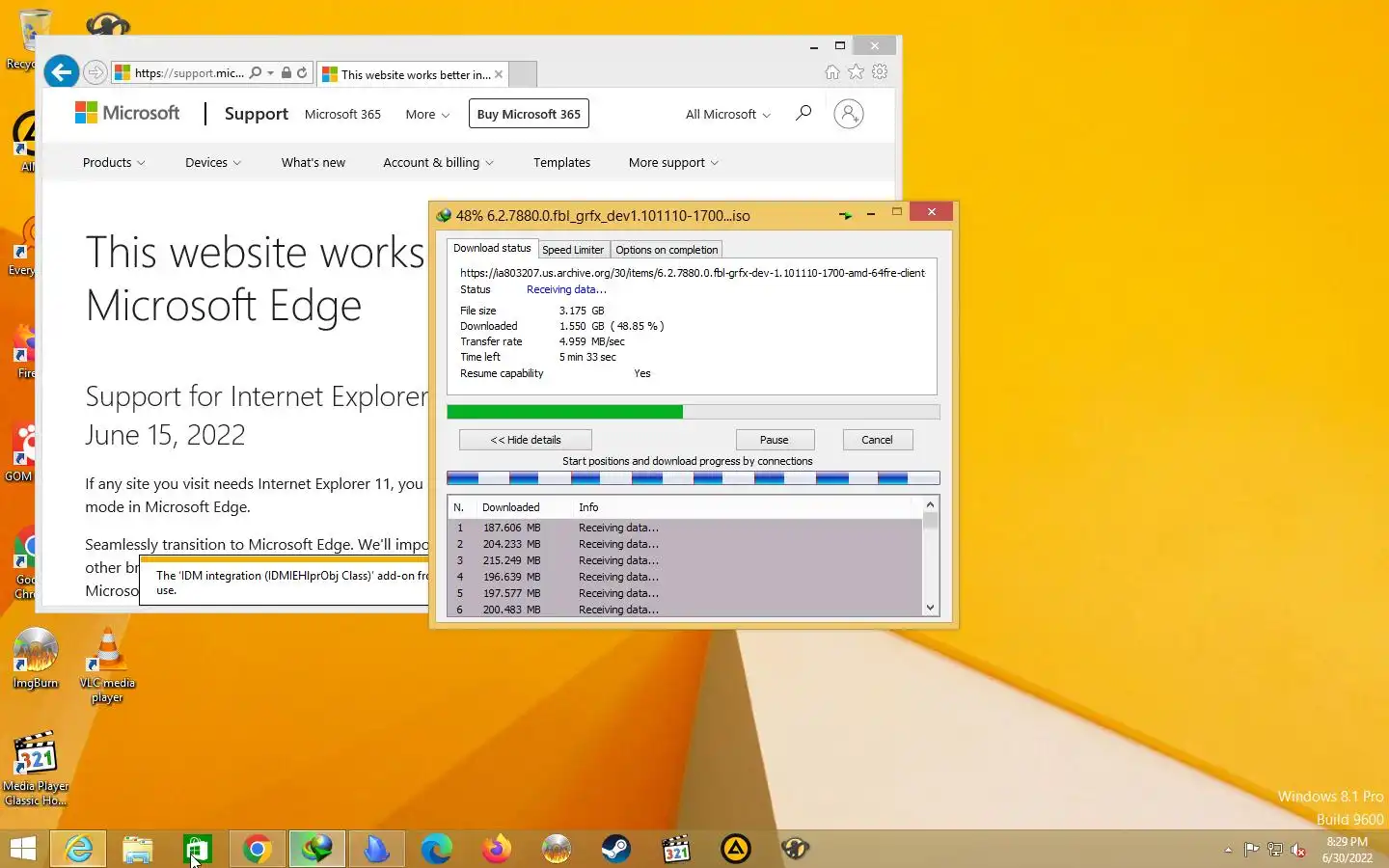Collapse the details with Hide details button
1389x868 pixels.
(x=525, y=440)
